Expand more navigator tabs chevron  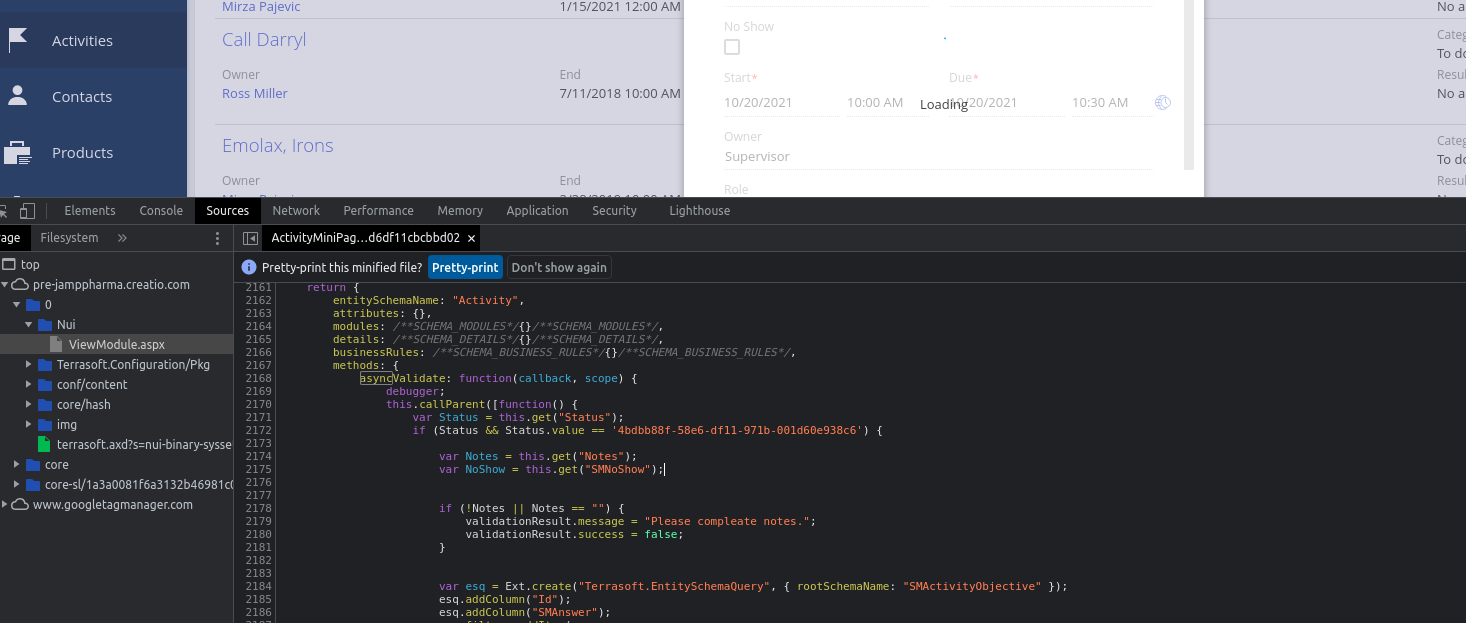(122, 238)
